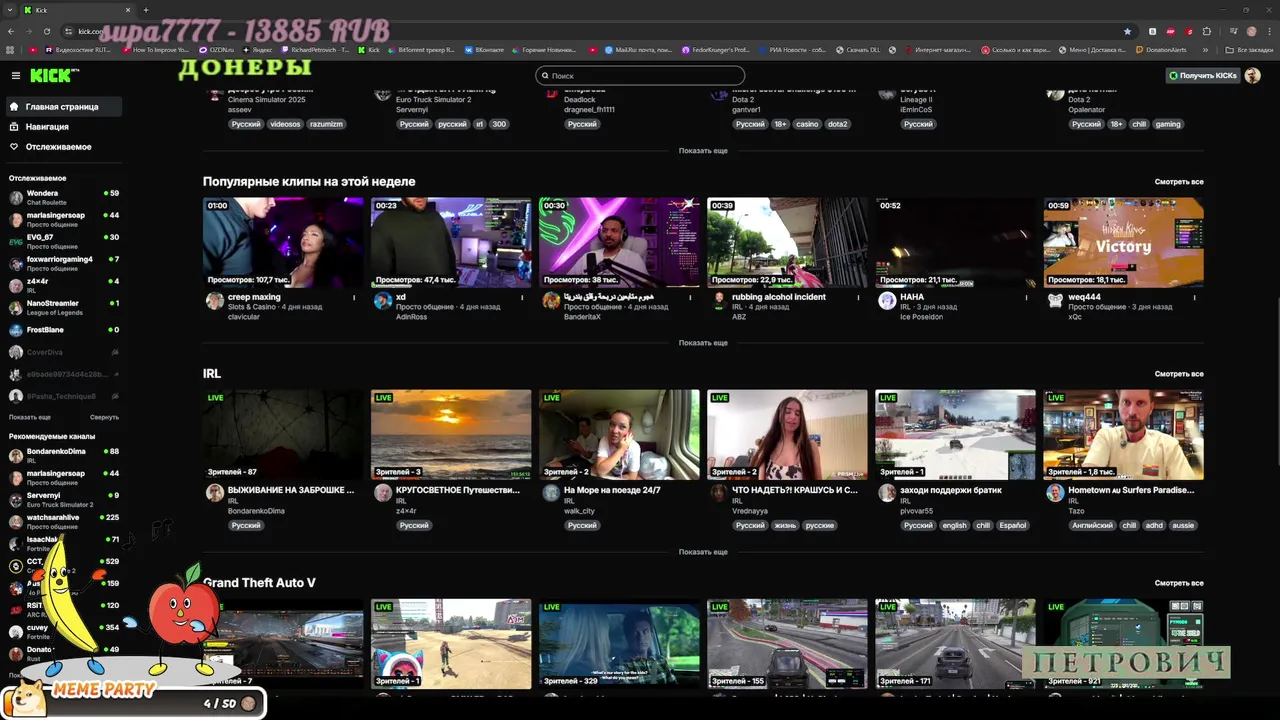This screenshot has width=1280, height=720.
Task: Open BondarenkoDima avatar in IRL row
Action: [x=215, y=493]
